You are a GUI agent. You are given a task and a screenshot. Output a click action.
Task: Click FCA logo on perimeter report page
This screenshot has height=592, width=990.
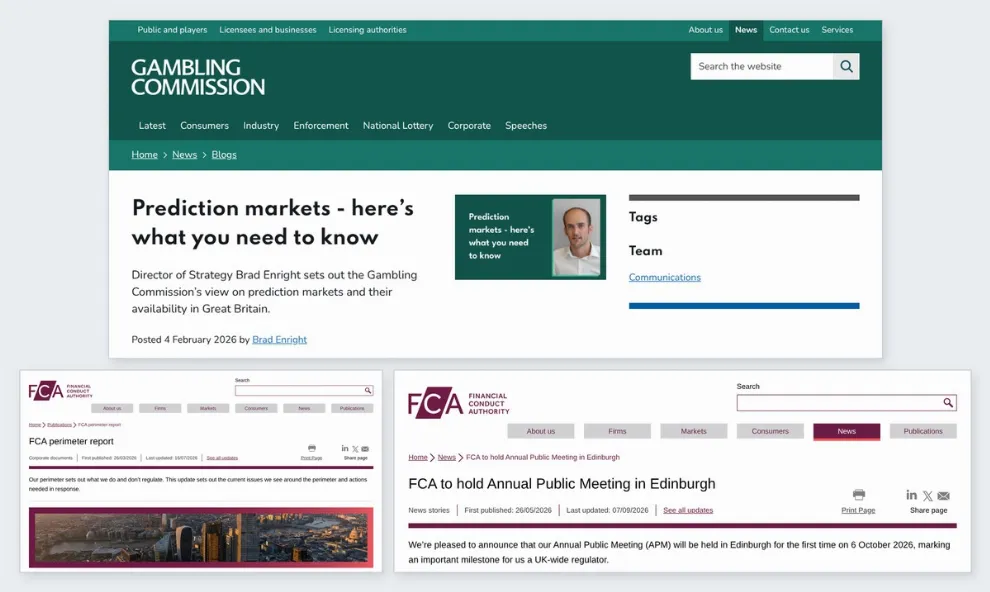60,391
